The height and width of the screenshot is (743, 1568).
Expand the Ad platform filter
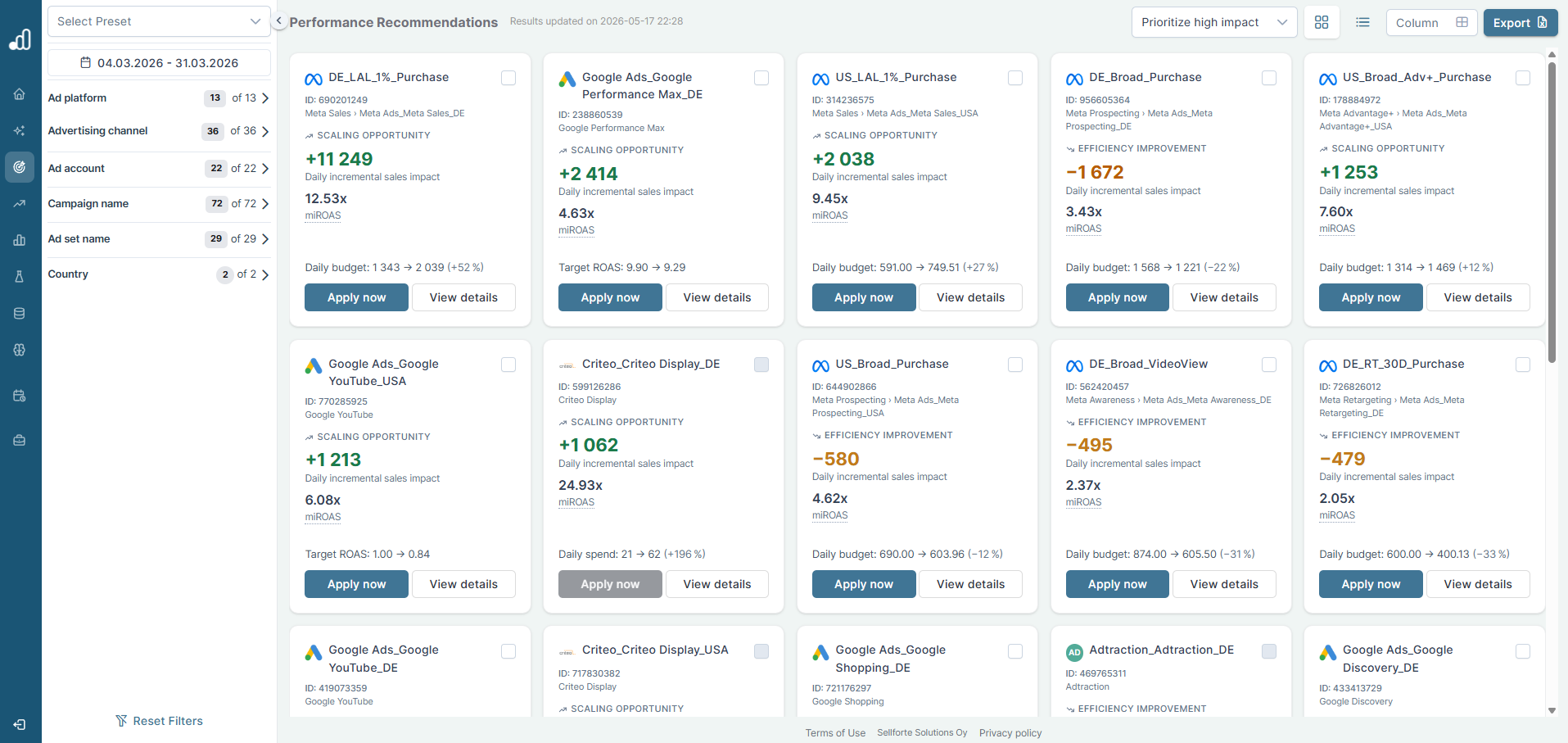coord(159,98)
